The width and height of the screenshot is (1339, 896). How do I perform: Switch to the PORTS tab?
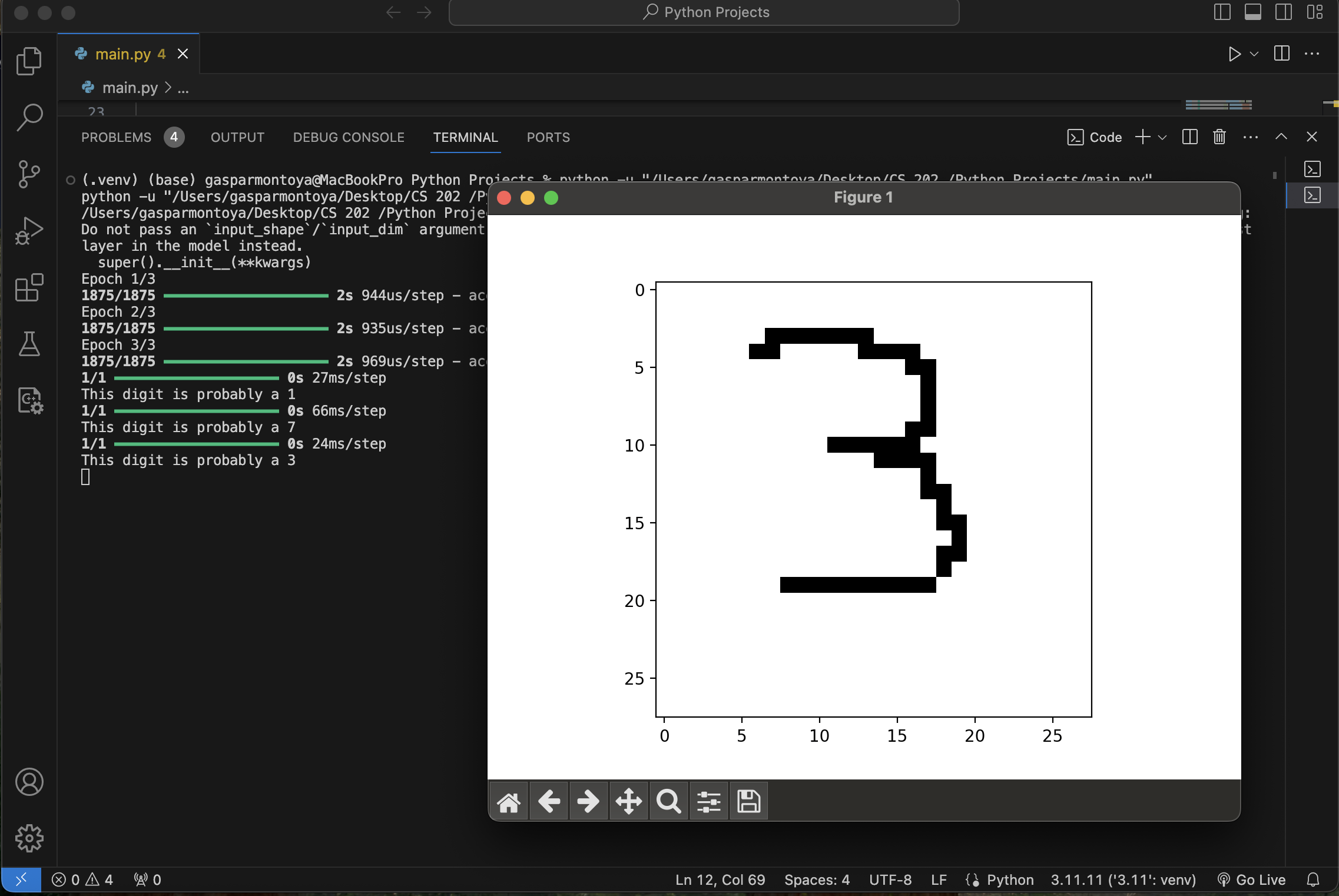pyautogui.click(x=548, y=137)
